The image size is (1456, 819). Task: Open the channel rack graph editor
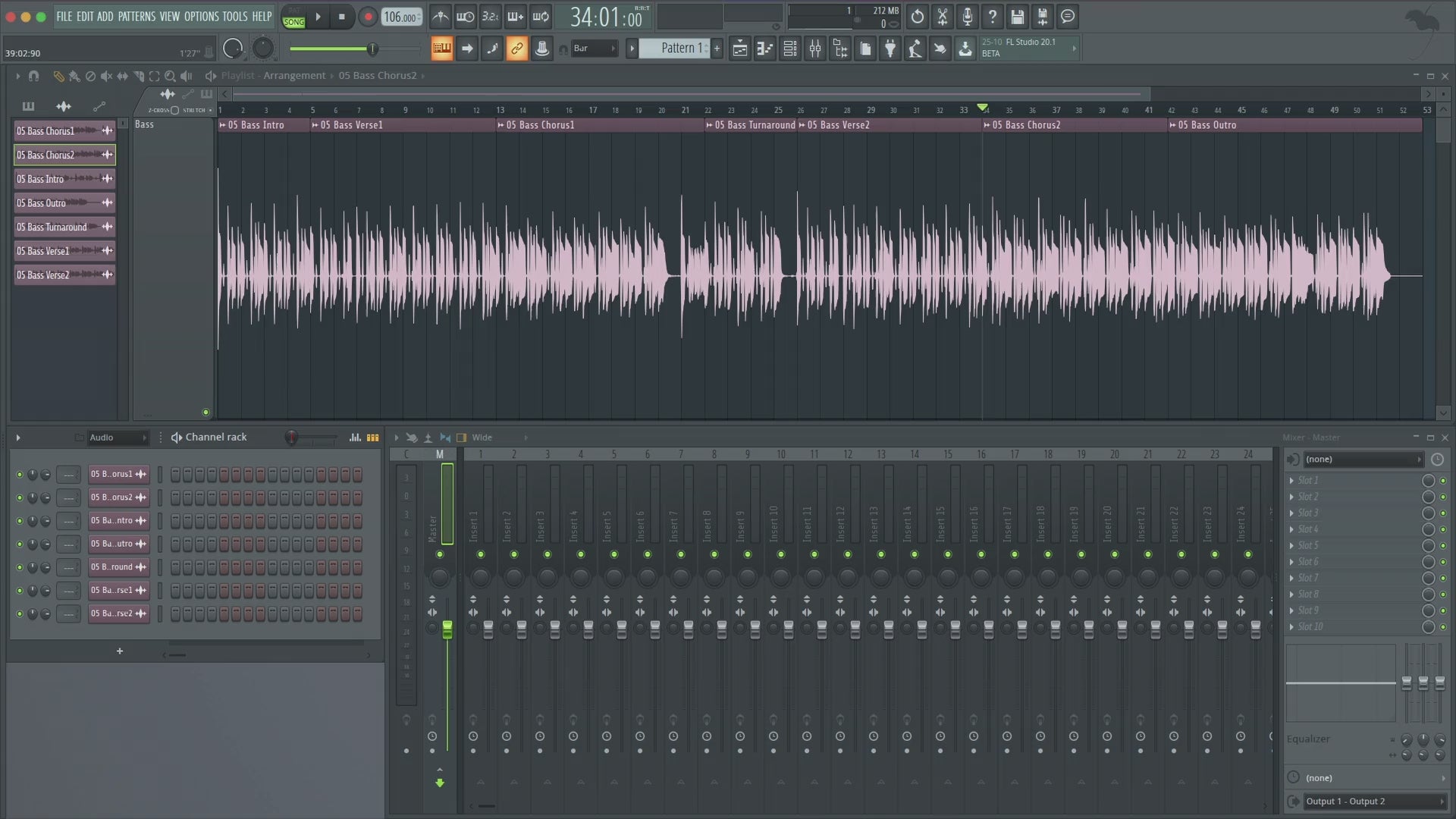click(355, 438)
